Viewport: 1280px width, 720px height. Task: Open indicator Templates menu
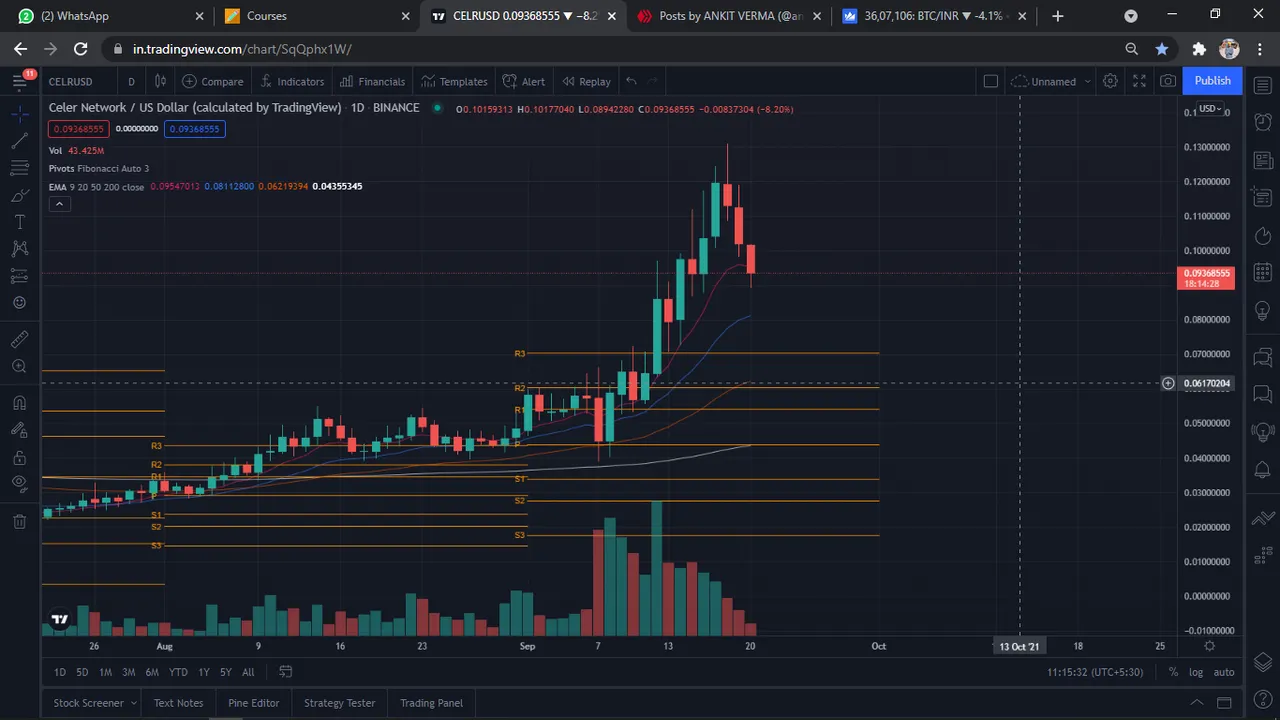[x=454, y=81]
